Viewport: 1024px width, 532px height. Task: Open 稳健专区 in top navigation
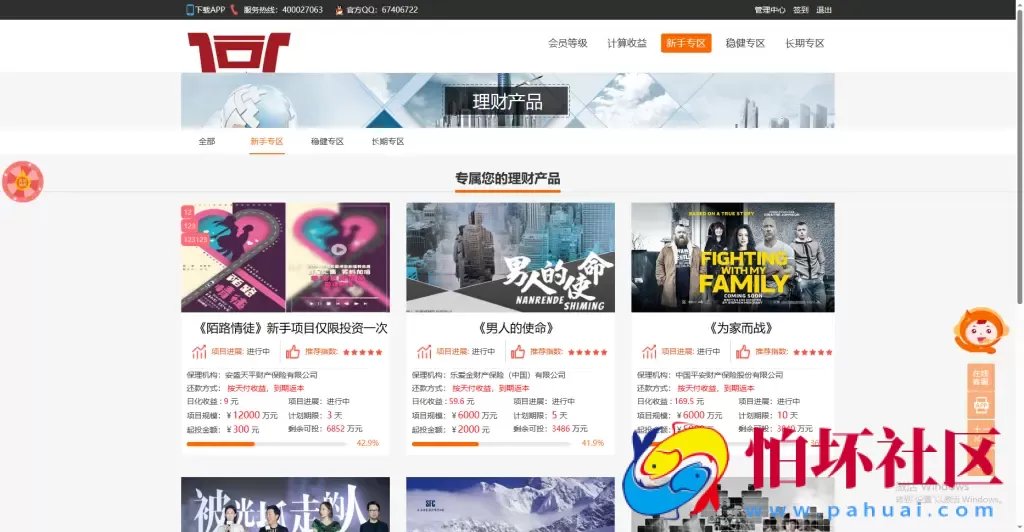[745, 43]
